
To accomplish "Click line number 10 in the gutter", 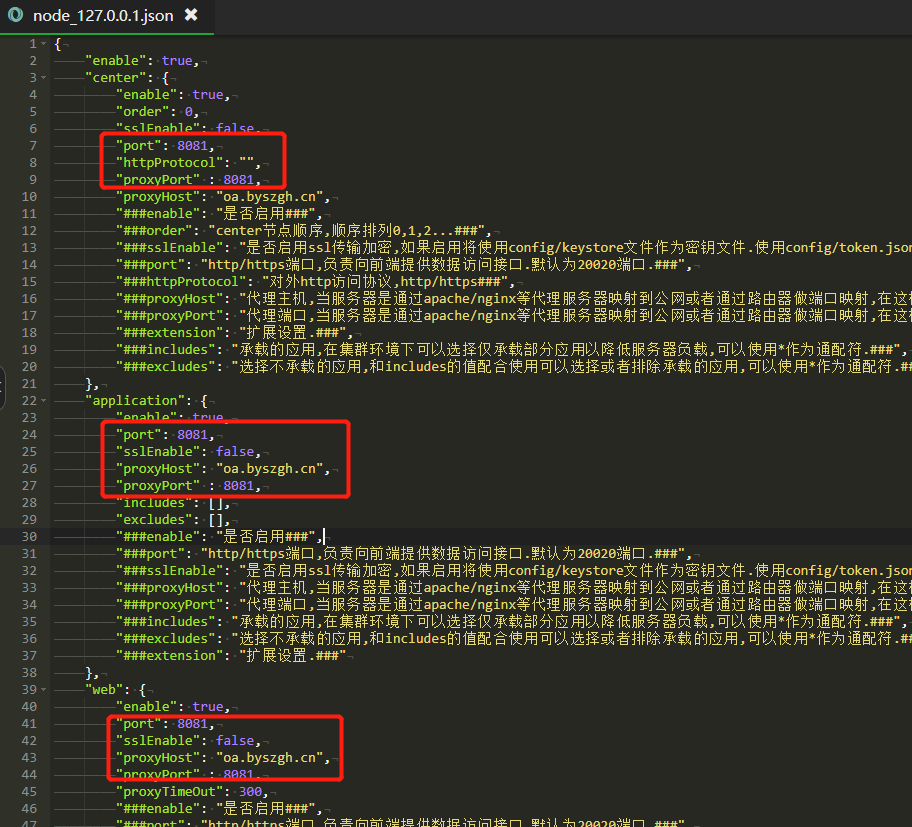I will click(32, 197).
